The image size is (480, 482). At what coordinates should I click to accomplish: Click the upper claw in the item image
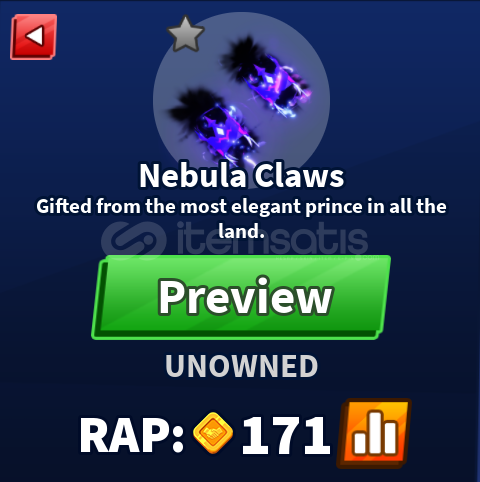267,77
